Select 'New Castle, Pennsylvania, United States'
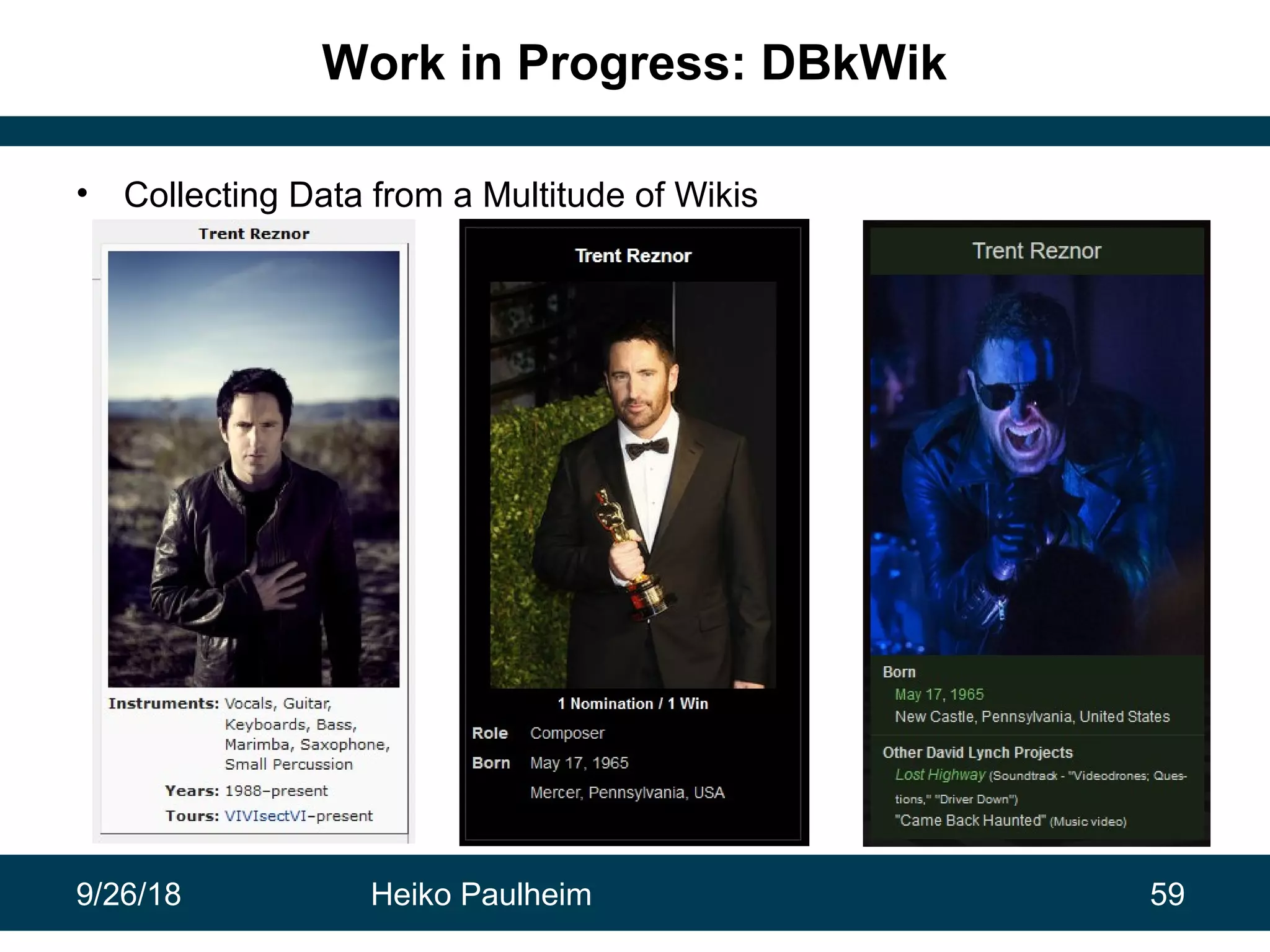Viewport: 1270px width, 952px height. click(x=1032, y=717)
